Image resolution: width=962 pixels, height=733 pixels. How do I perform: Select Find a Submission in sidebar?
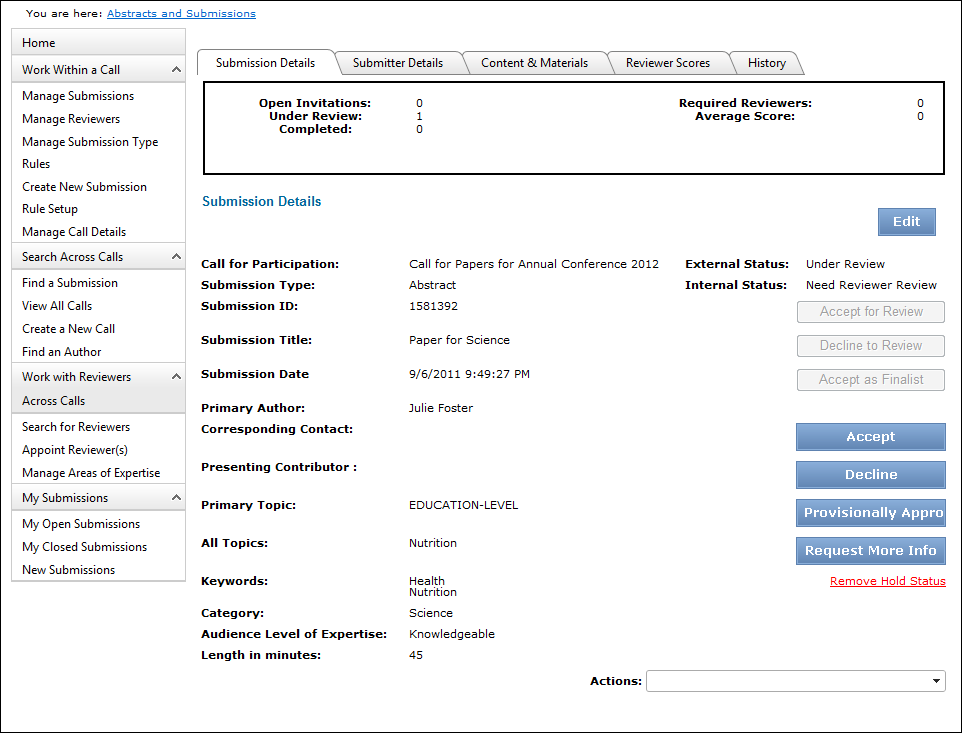pos(70,283)
